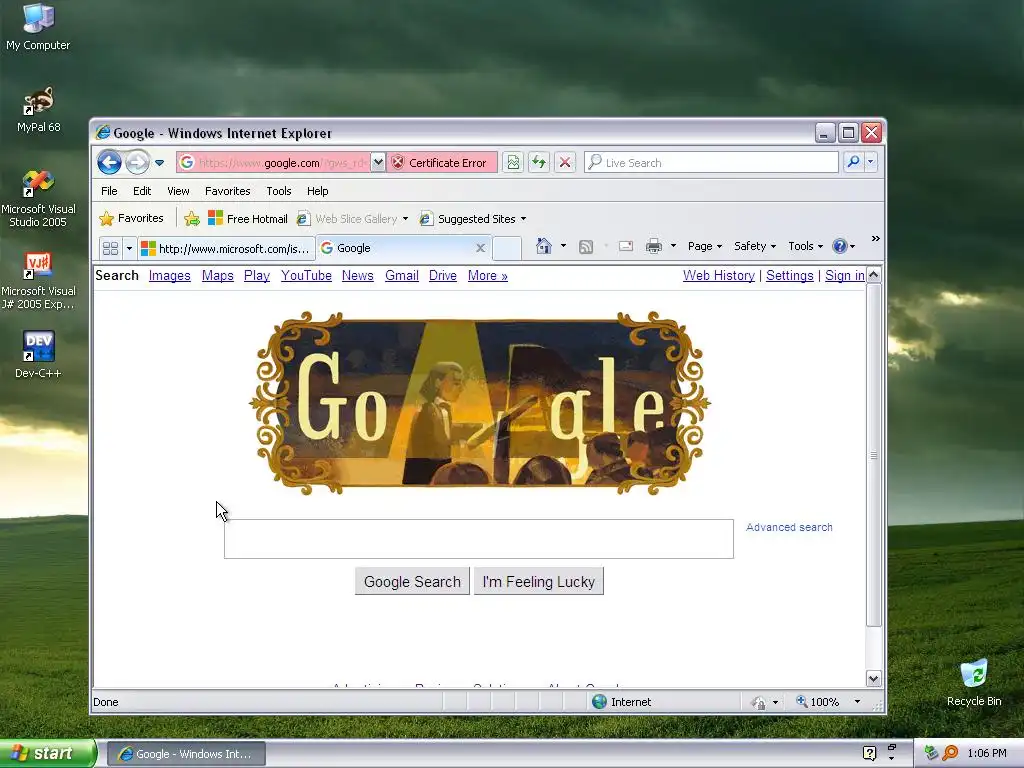Stop loading with the red X icon
This screenshot has height=768, width=1024.
(x=565, y=163)
